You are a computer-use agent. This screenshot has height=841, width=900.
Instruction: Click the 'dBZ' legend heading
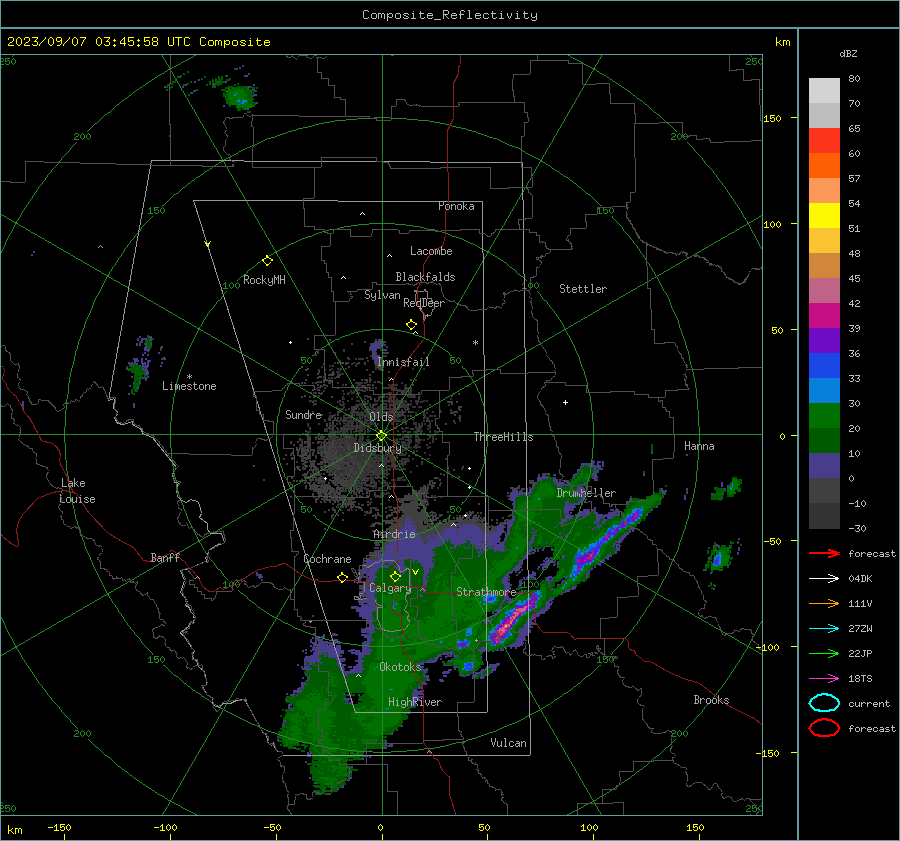tap(848, 53)
